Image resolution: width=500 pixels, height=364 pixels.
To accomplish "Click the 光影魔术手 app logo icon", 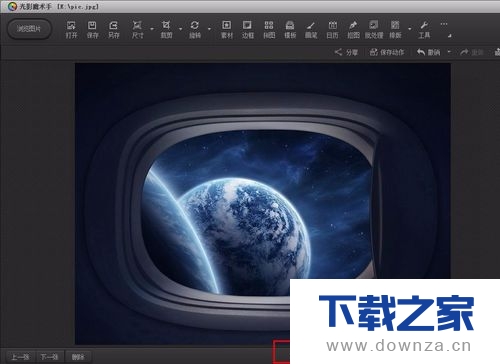I will tap(12, 6).
